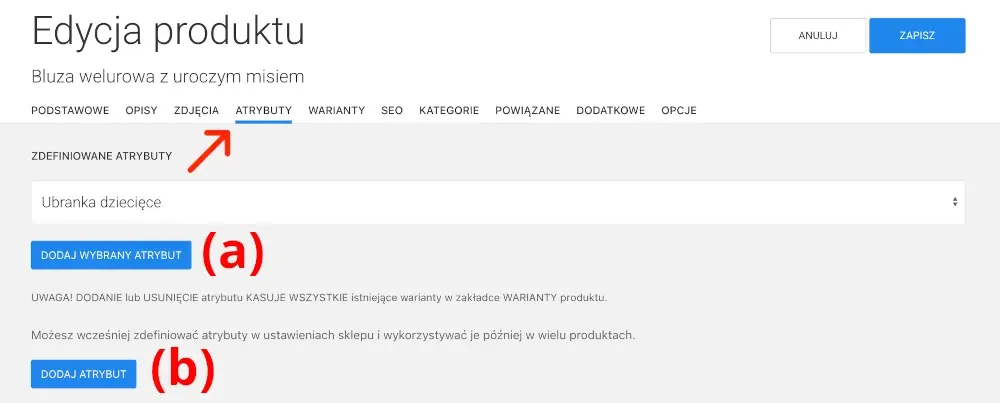The width and height of the screenshot is (1000, 403).
Task: Switch to the OPISY tab
Action: 141,110
